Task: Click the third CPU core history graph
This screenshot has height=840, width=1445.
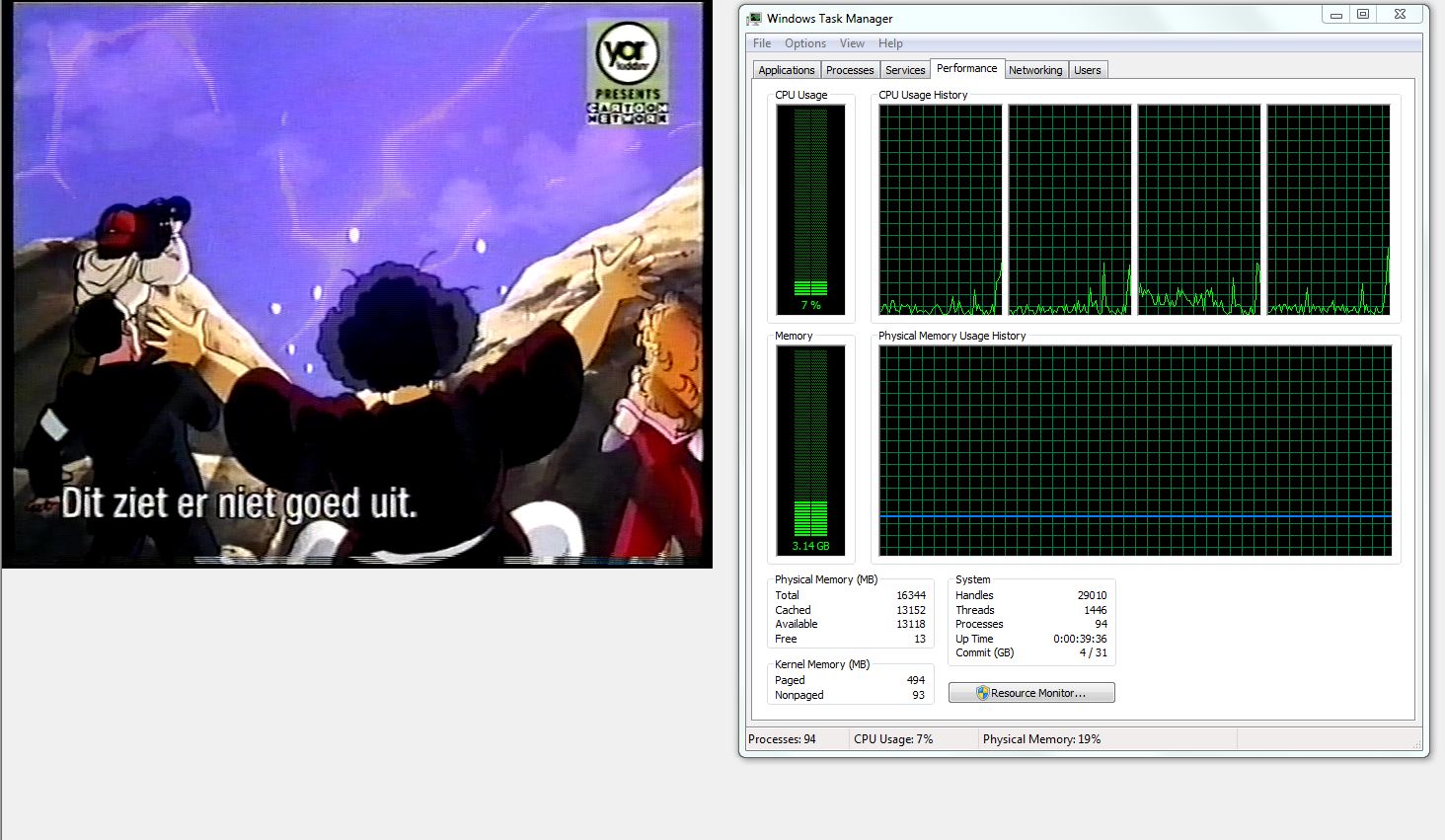Action: [x=1199, y=209]
